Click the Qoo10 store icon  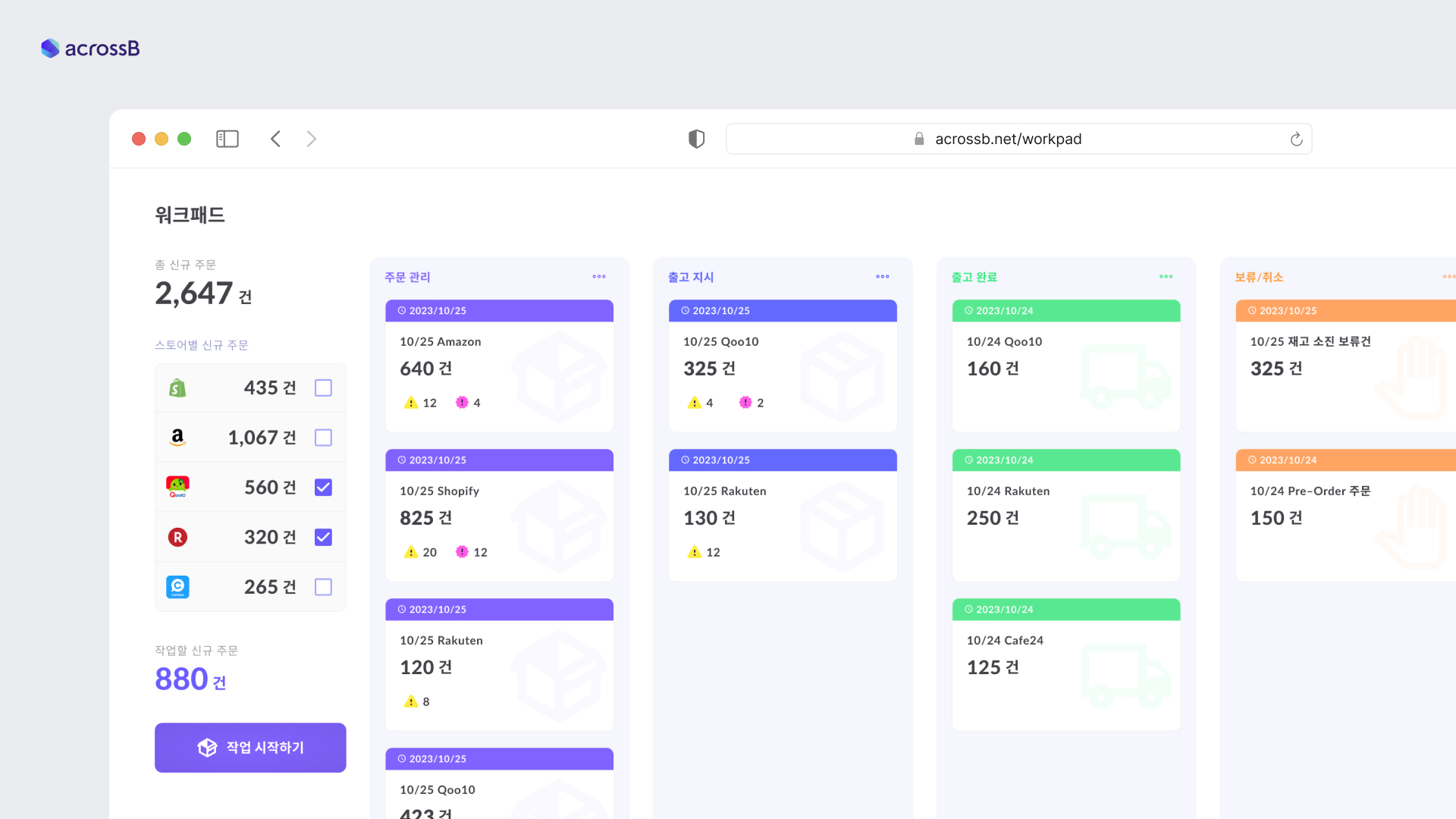click(x=177, y=487)
